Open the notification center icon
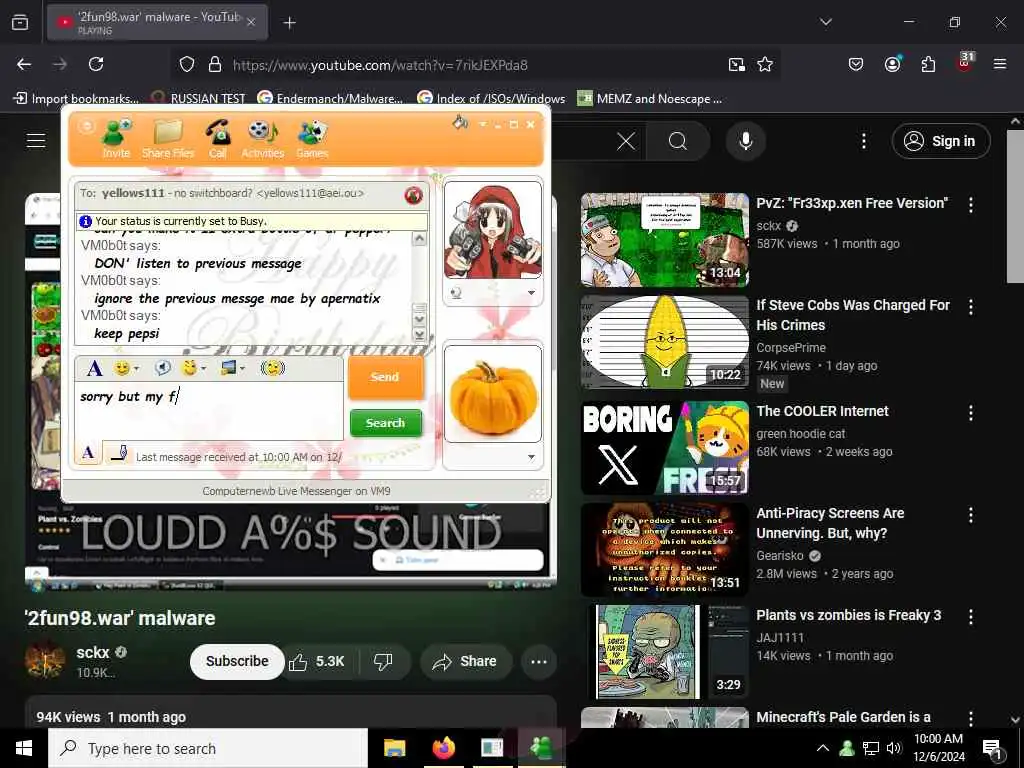Screen dimensions: 1024x768 coord(992,749)
